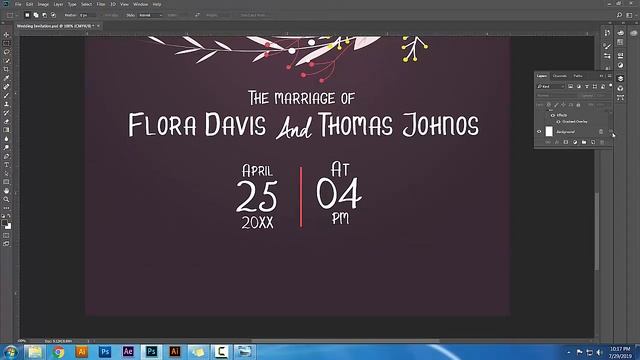This screenshot has width=640, height=360.
Task: Filter layers by smart objects
Action: point(603,86)
